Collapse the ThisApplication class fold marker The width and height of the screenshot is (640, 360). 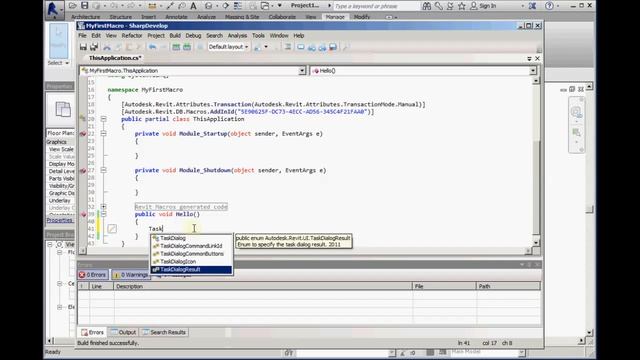point(104,119)
